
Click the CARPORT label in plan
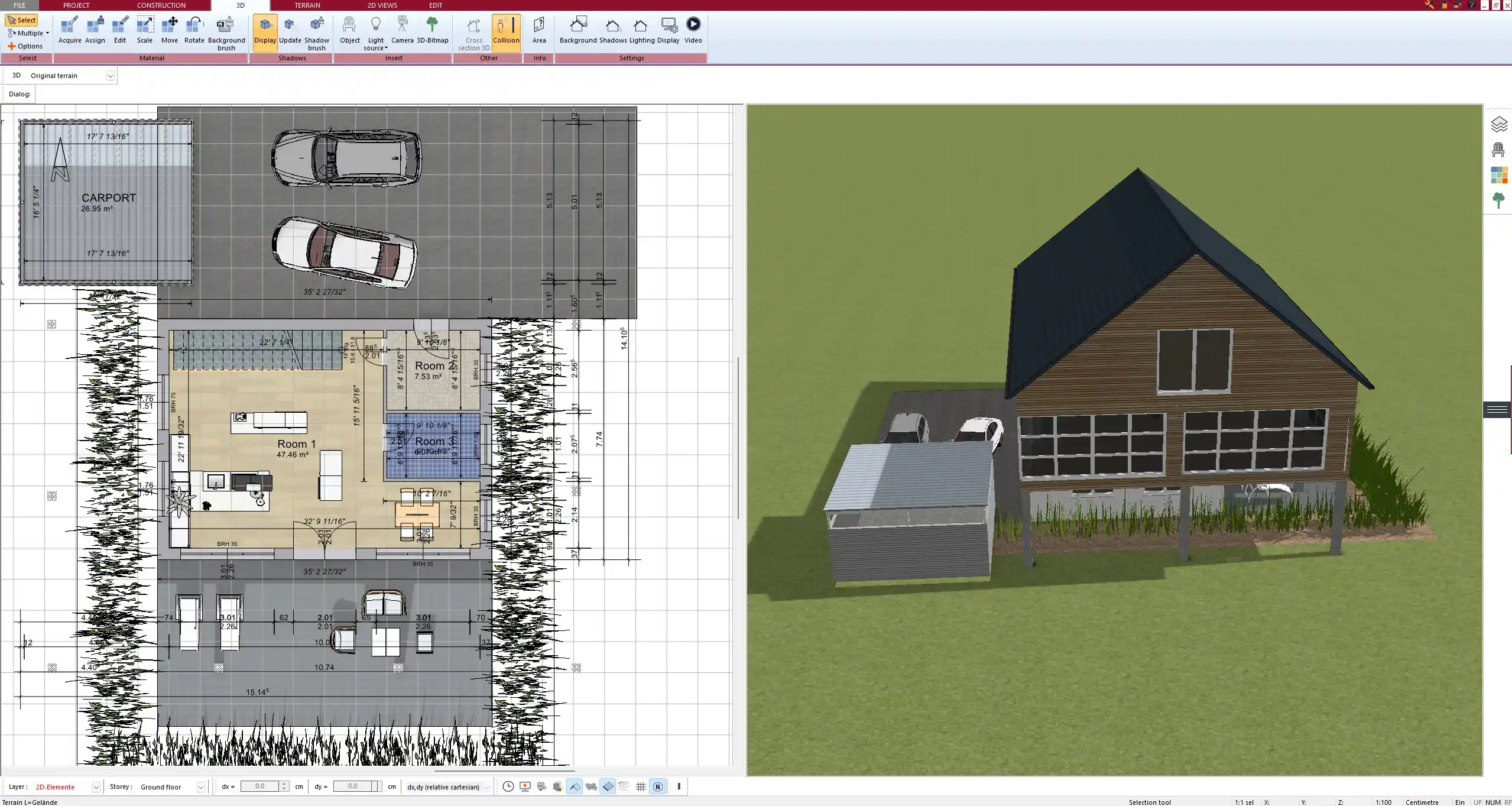tap(109, 198)
